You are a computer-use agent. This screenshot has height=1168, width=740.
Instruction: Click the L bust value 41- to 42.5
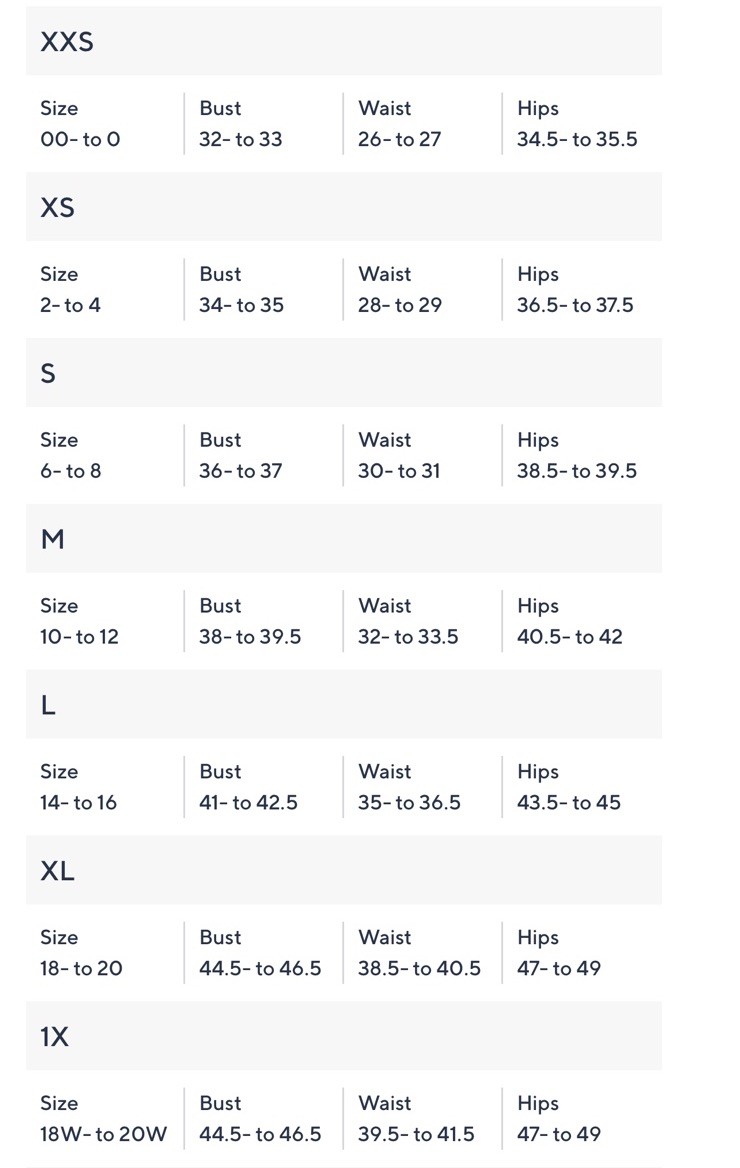pos(248,803)
